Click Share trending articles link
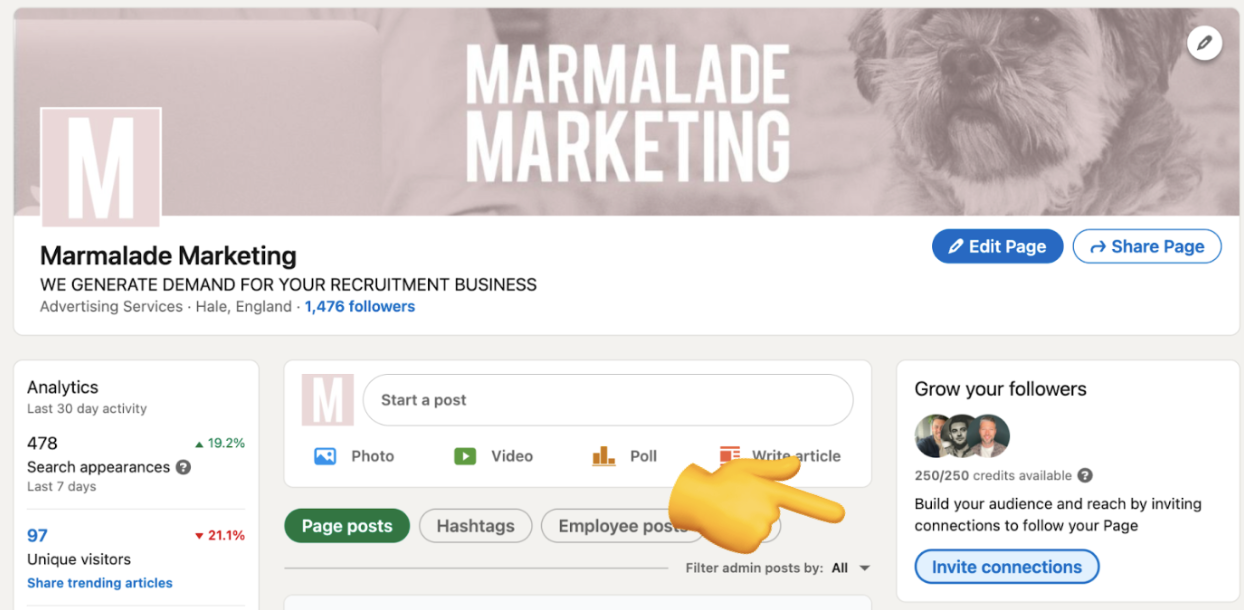 [x=100, y=583]
